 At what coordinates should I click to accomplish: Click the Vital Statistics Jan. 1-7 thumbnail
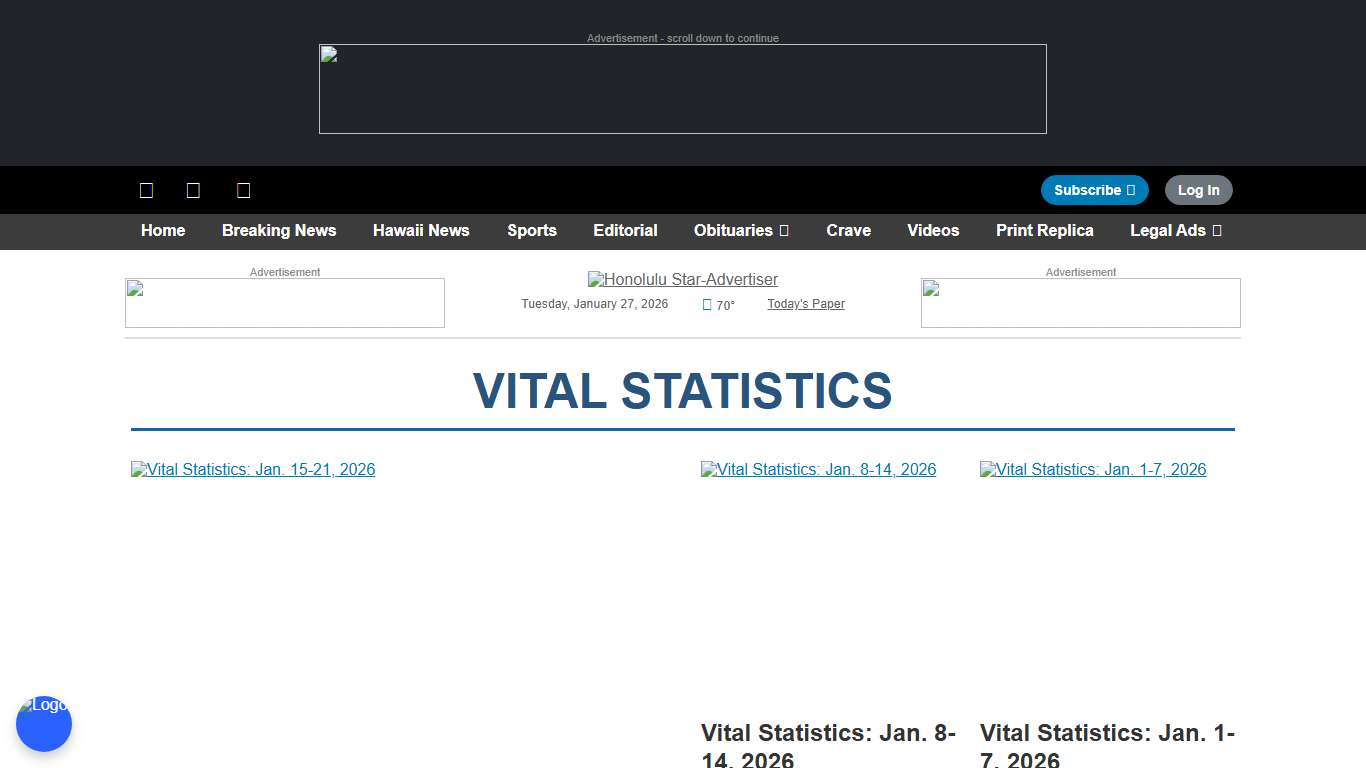1093,469
